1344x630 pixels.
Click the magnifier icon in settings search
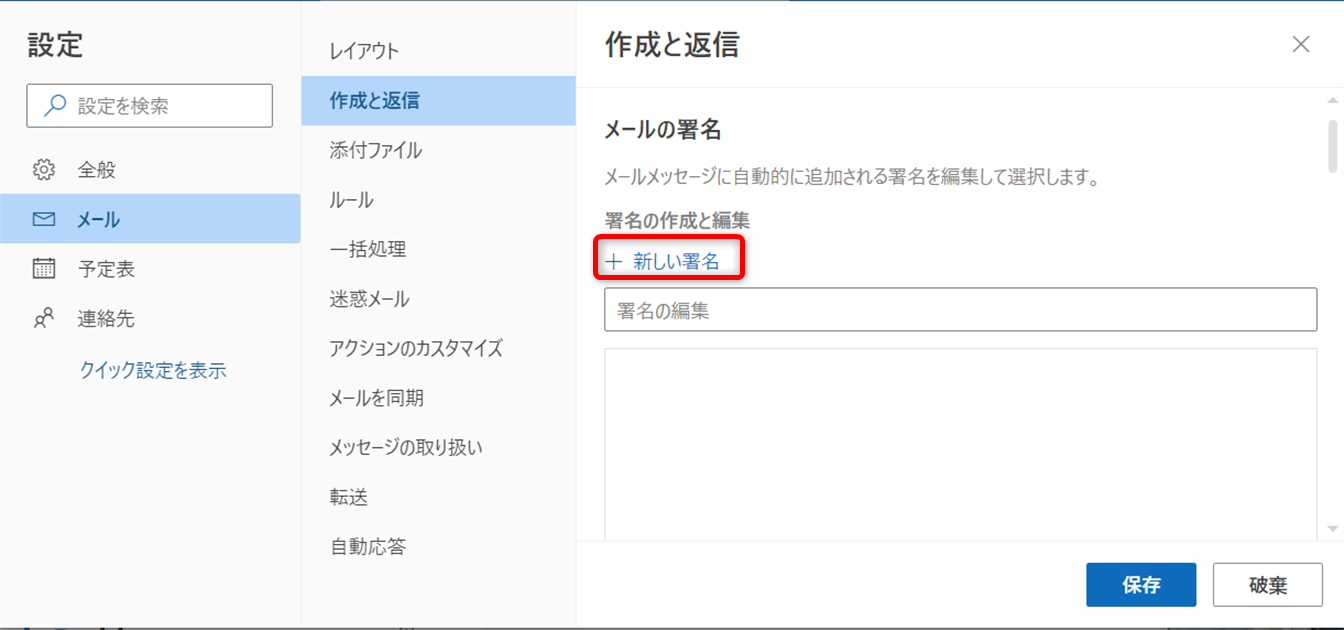click(x=57, y=106)
